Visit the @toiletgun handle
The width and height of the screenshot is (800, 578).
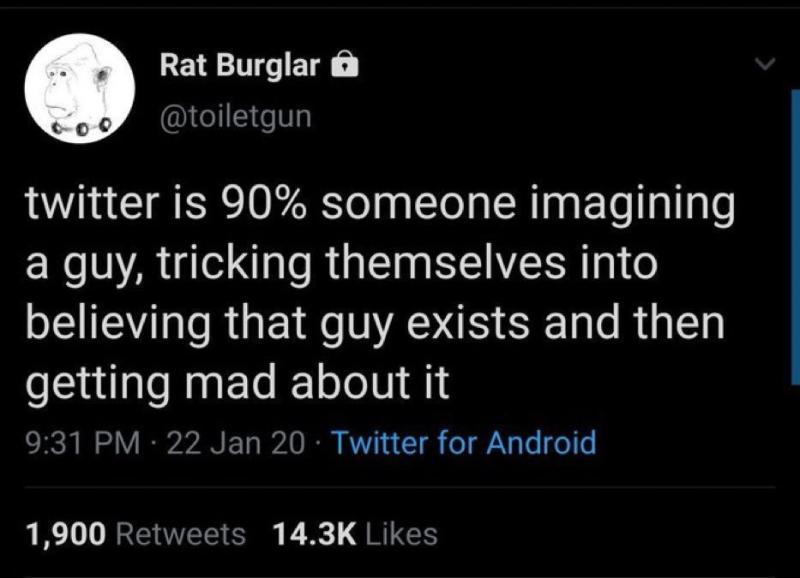click(x=236, y=117)
